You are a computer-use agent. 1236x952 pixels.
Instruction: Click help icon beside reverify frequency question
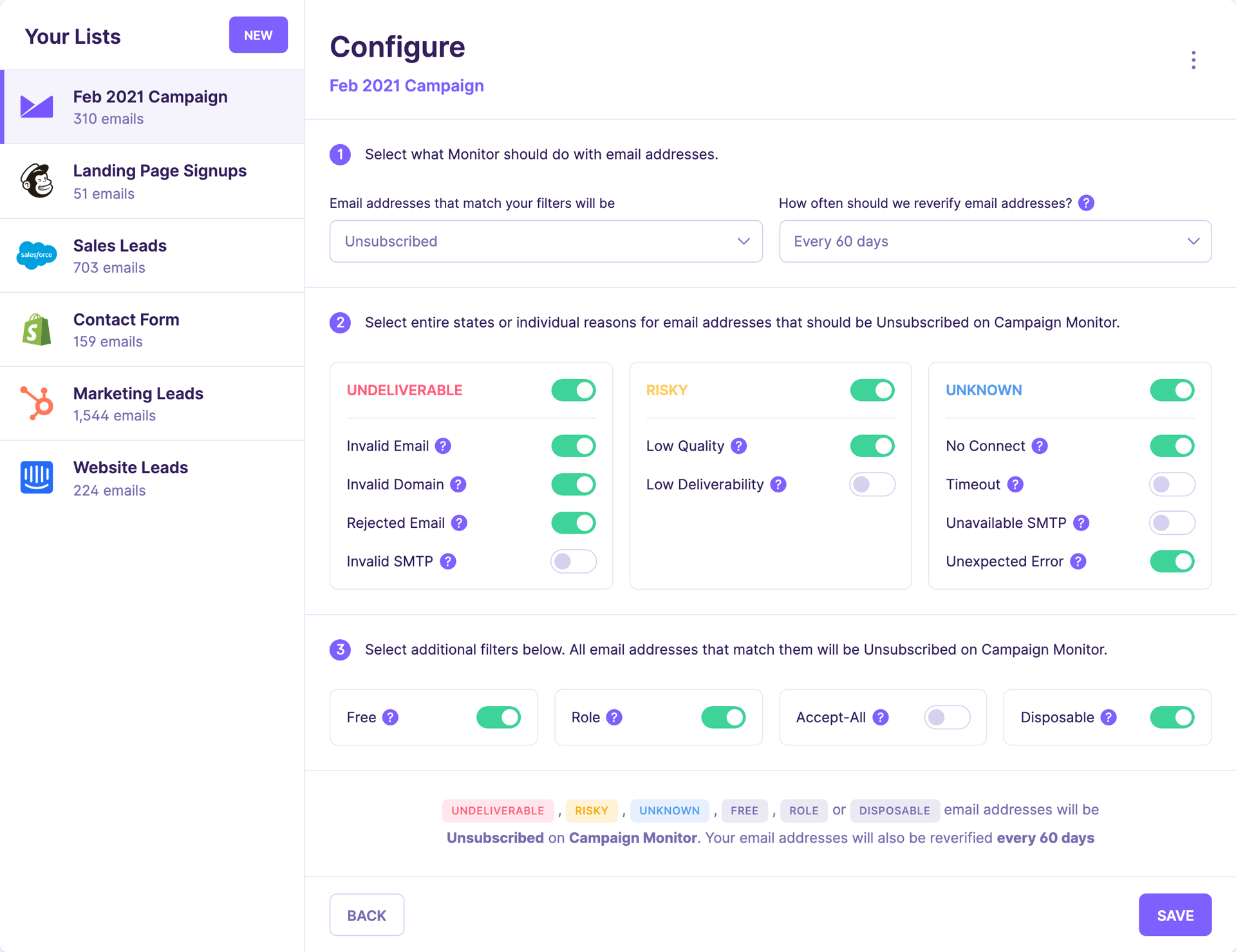(1086, 203)
